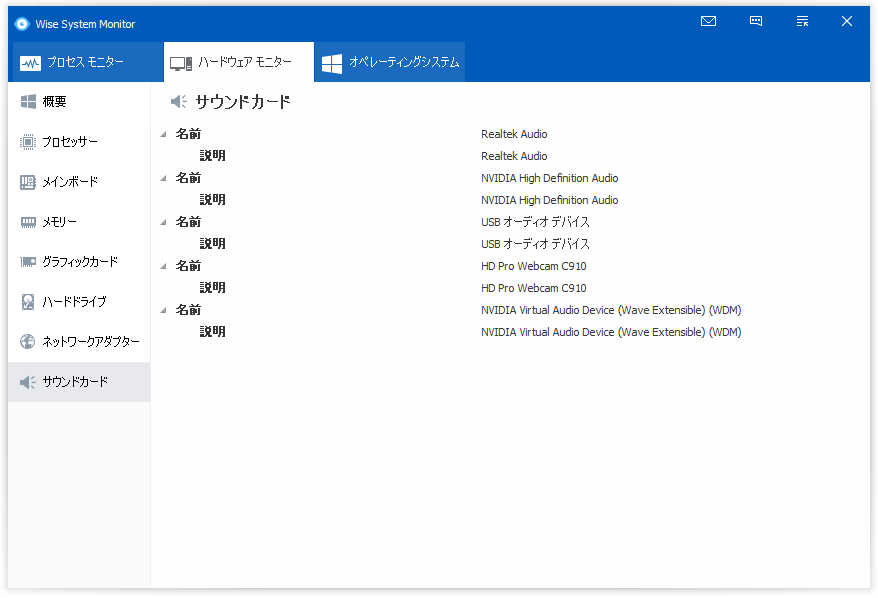
Task: Select NVIDIA Virtual Audio Device name value
Action: coord(611,310)
